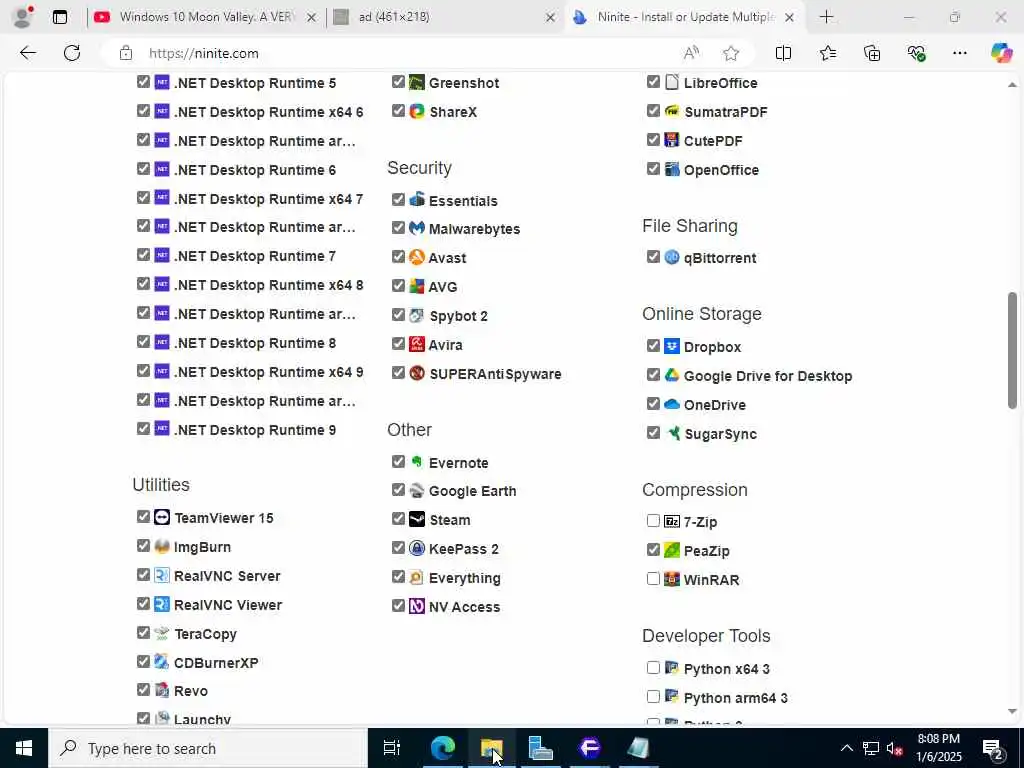Uncheck the Everything checkbox
The width and height of the screenshot is (1024, 768).
(x=398, y=577)
